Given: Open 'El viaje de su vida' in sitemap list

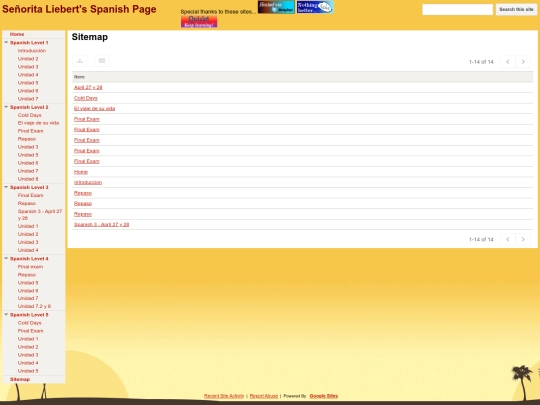Looking at the screenshot, I should tap(94, 108).
